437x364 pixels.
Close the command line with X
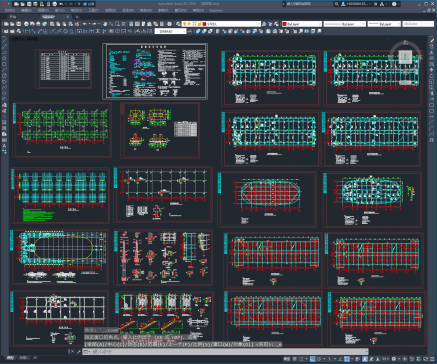[x=72, y=352]
